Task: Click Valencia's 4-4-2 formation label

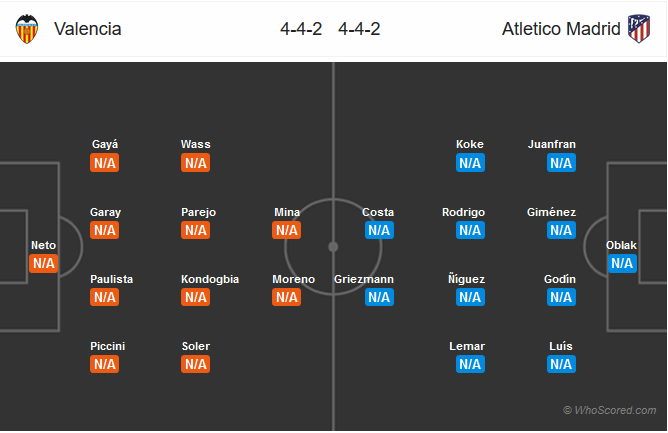Action: click(301, 29)
